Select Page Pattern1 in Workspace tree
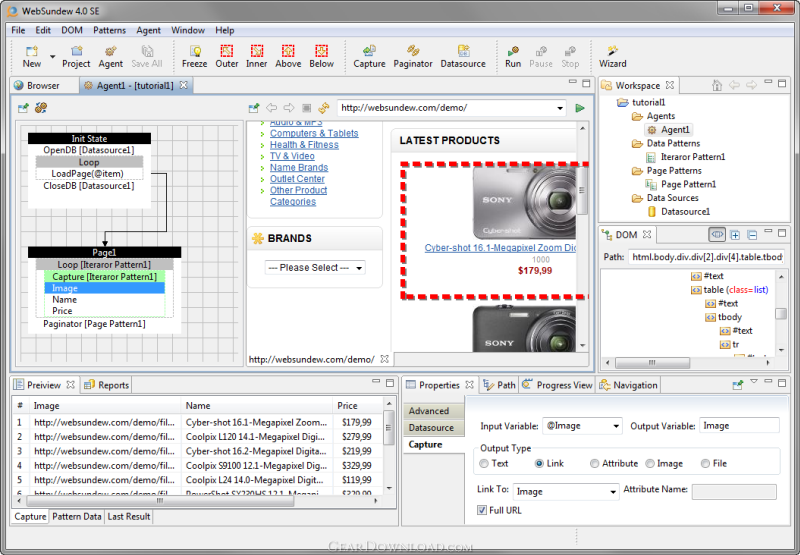 pyautogui.click(x=682, y=184)
